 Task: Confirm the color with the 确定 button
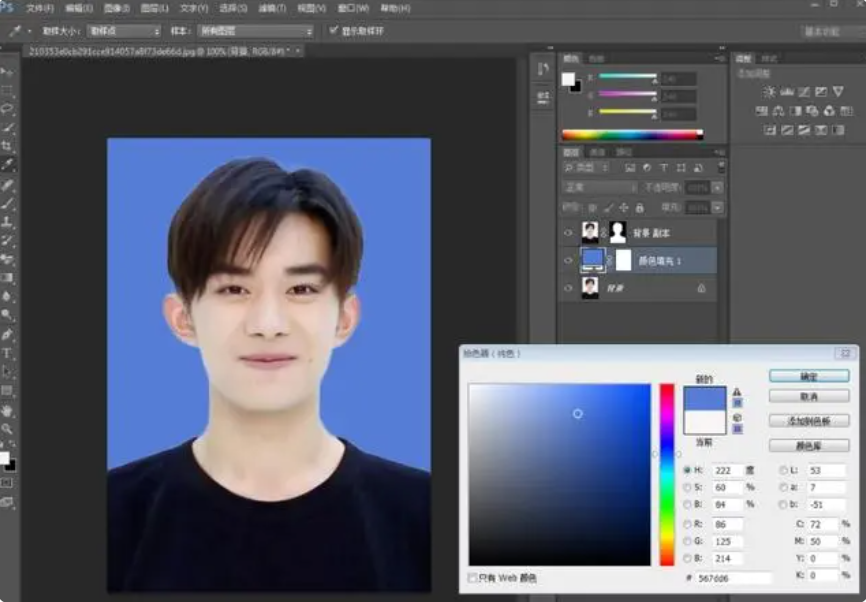pyautogui.click(x=809, y=376)
